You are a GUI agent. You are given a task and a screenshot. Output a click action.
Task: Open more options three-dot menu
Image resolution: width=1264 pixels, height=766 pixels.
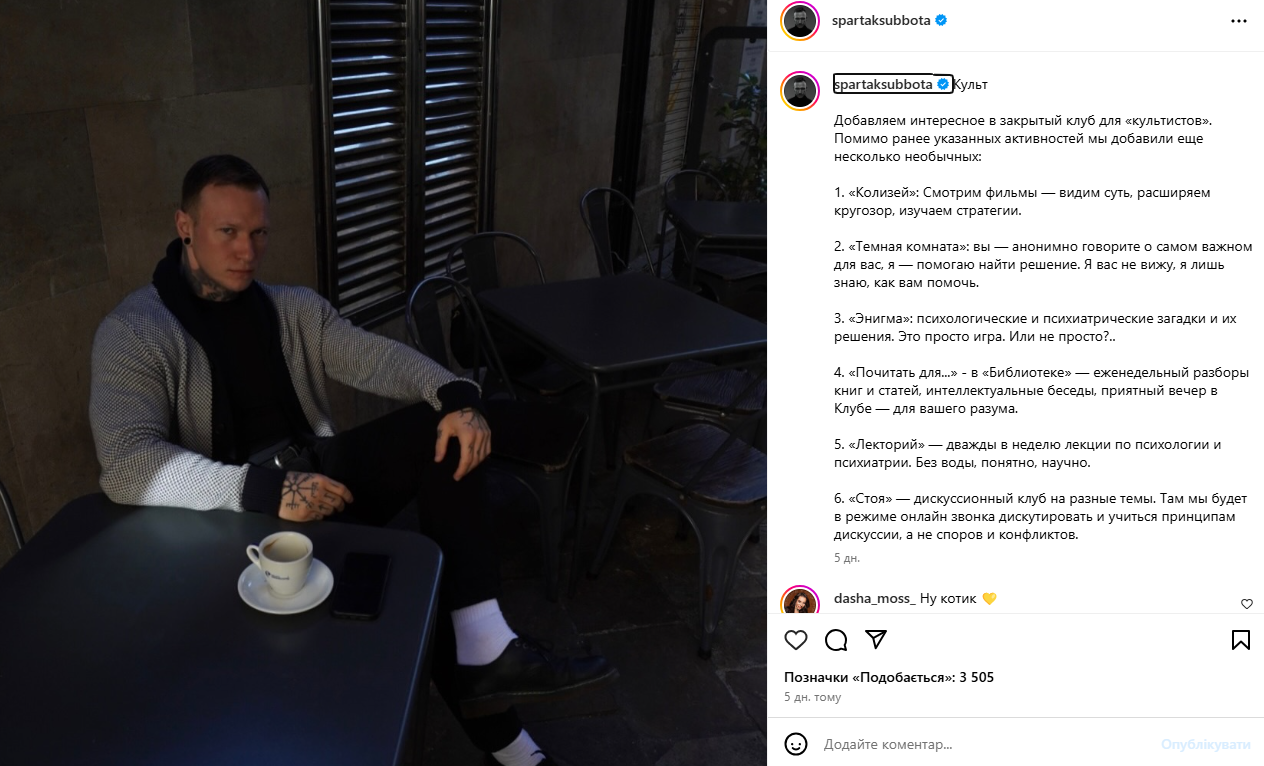pos(1239,20)
